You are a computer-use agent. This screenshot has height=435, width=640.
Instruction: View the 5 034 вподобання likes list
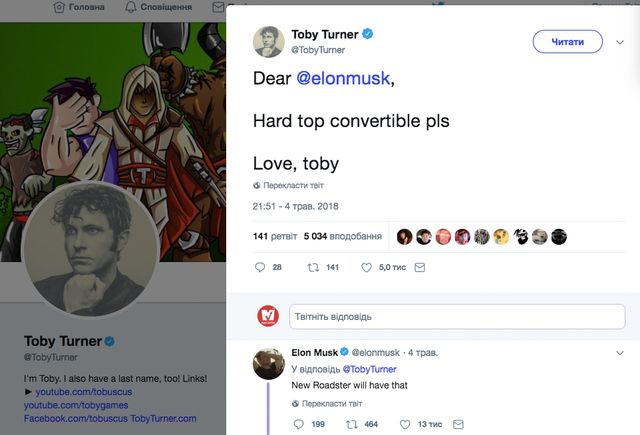(x=343, y=237)
